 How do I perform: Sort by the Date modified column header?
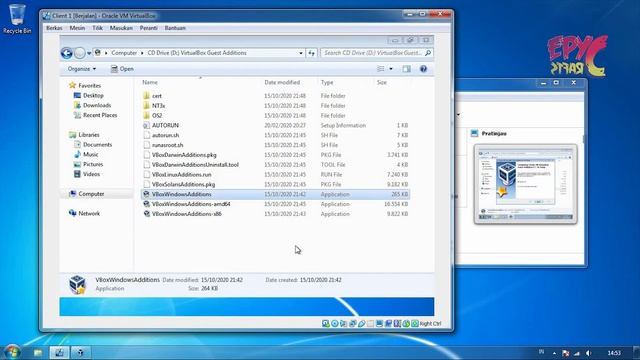(282, 82)
